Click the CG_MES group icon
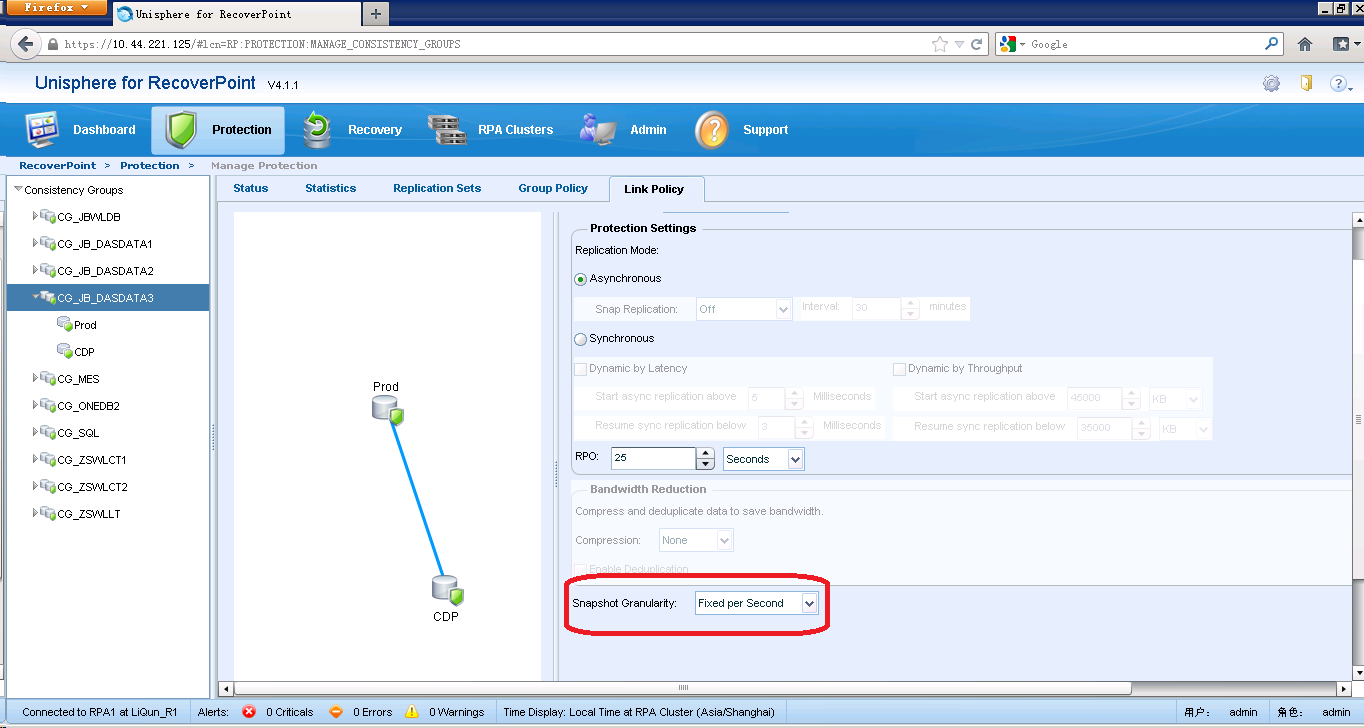Image resolution: width=1364 pixels, height=728 pixels. click(x=48, y=379)
